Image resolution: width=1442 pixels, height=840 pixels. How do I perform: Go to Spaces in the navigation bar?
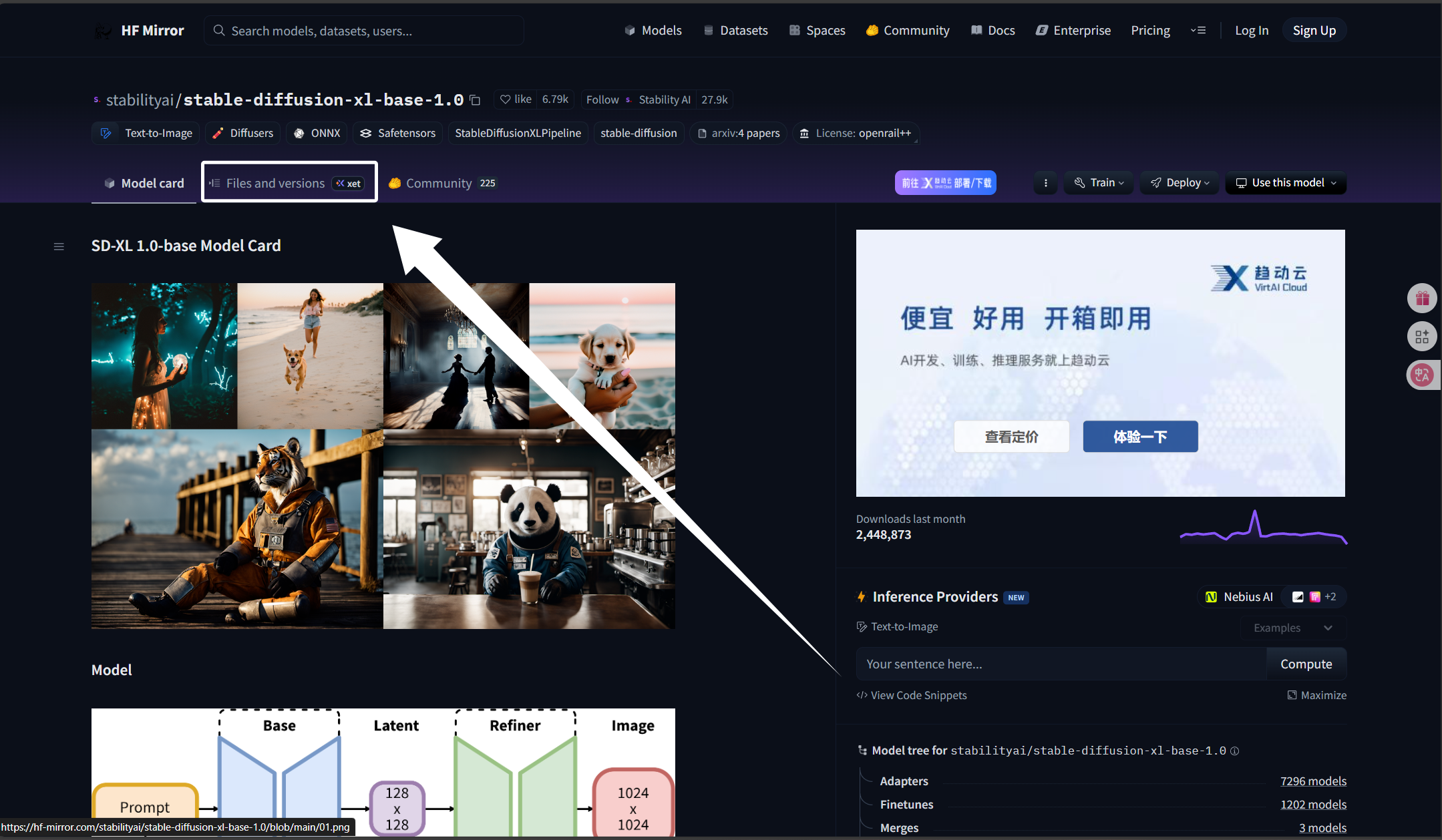(x=818, y=30)
